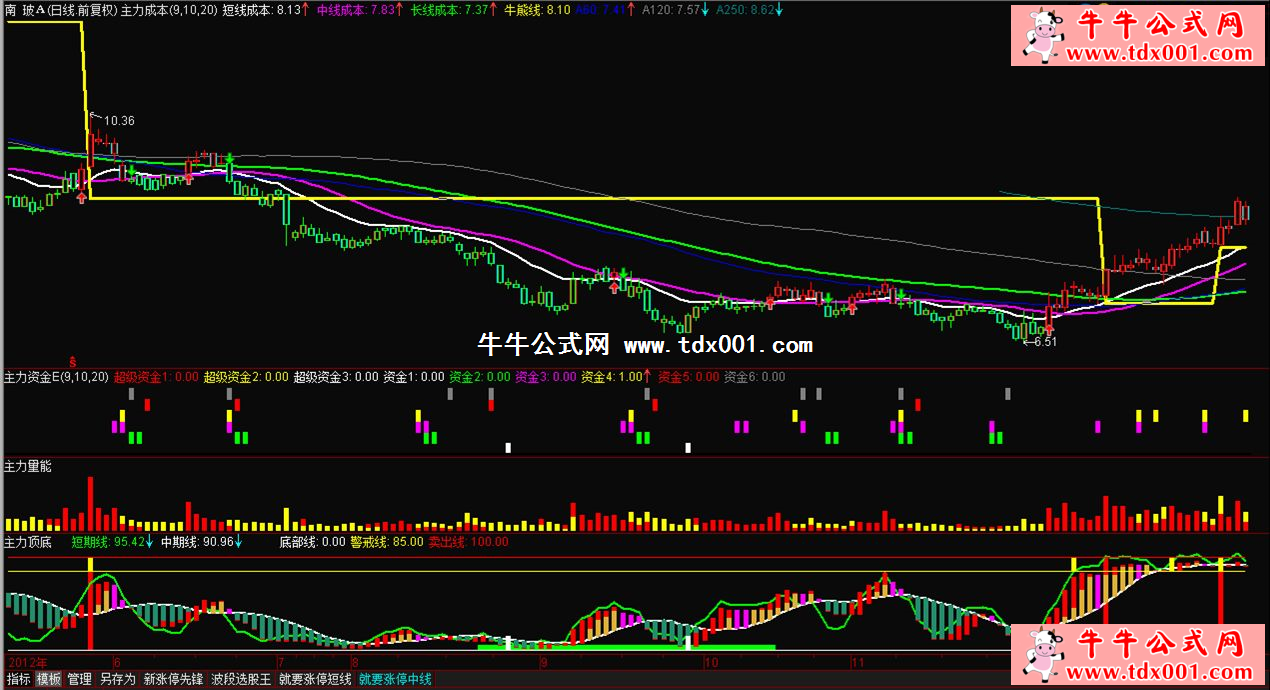Viewport: 1270px width, 690px height.
Task: Select the 新涨停先锋 template tab
Action: pos(174,680)
